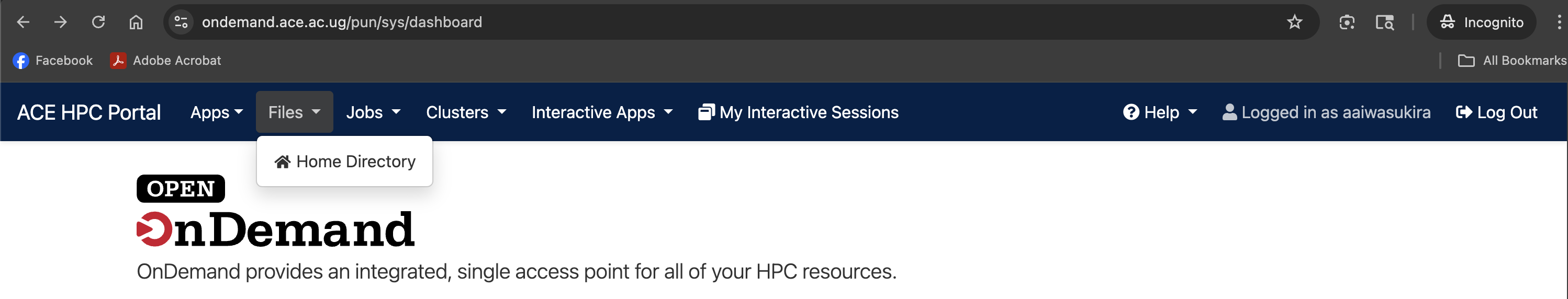This screenshot has height=299, width=1568.
Task: Select Home Directory from Files menu
Action: pos(345,162)
